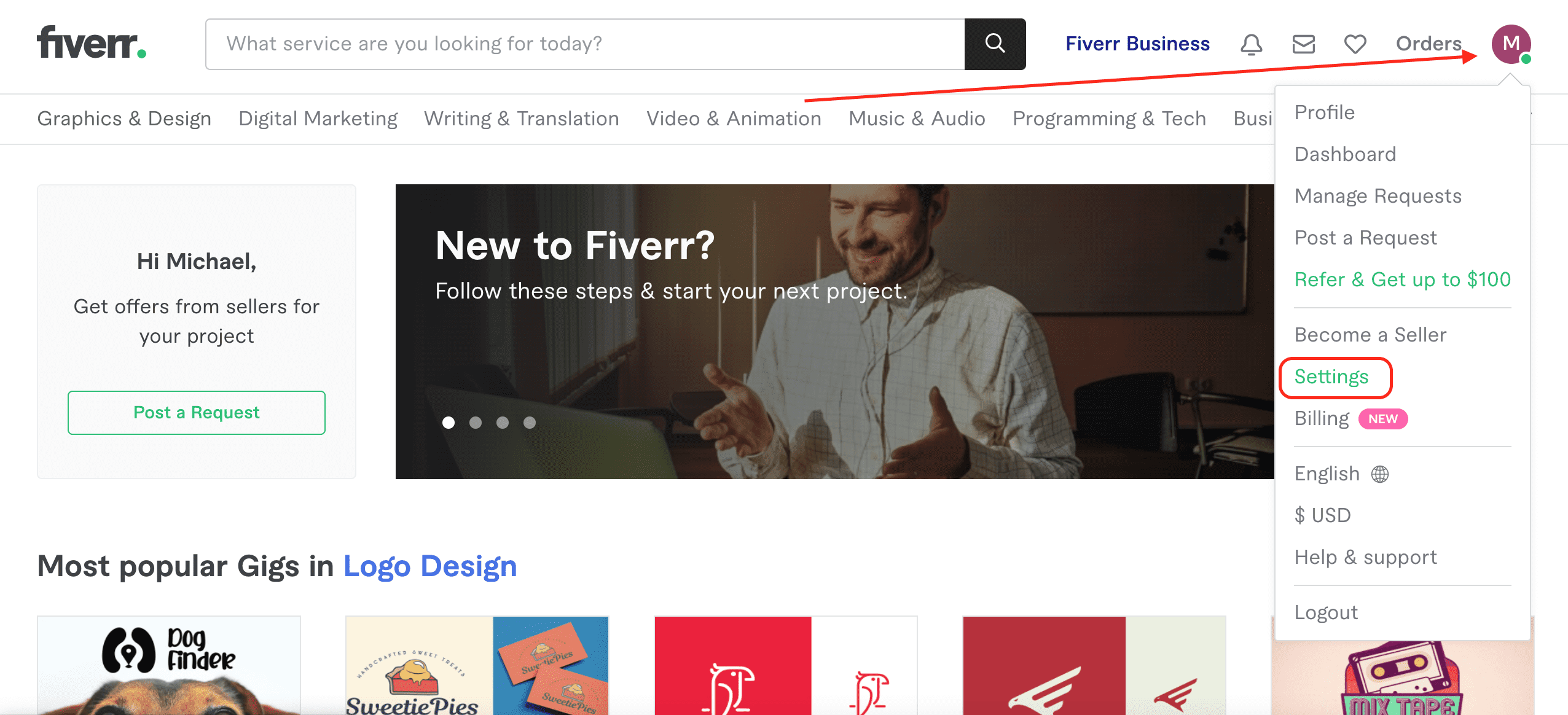Select the second carousel dot
Image resolution: width=1568 pixels, height=715 pixels.
(476, 423)
